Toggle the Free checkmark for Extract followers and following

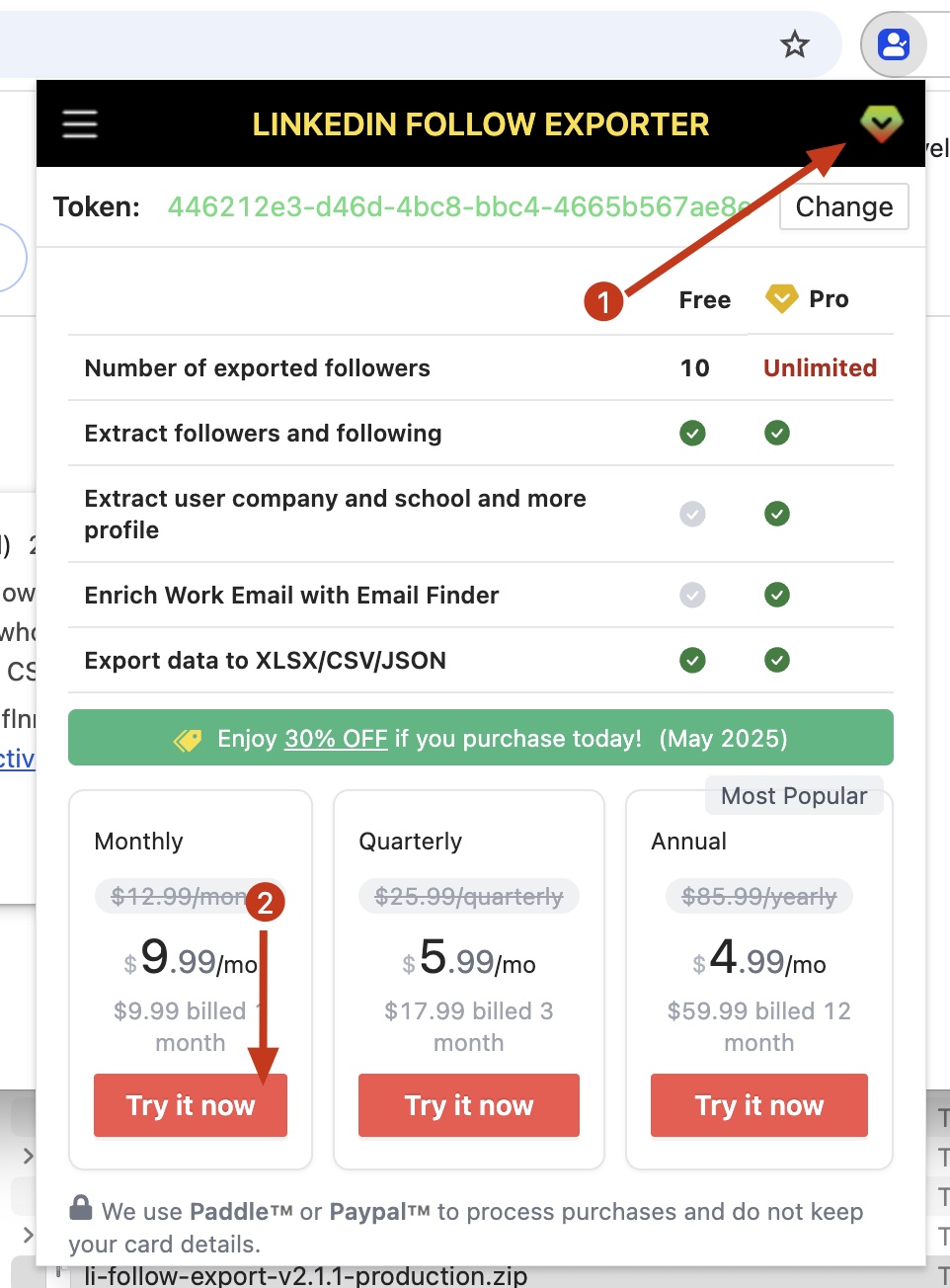(693, 433)
